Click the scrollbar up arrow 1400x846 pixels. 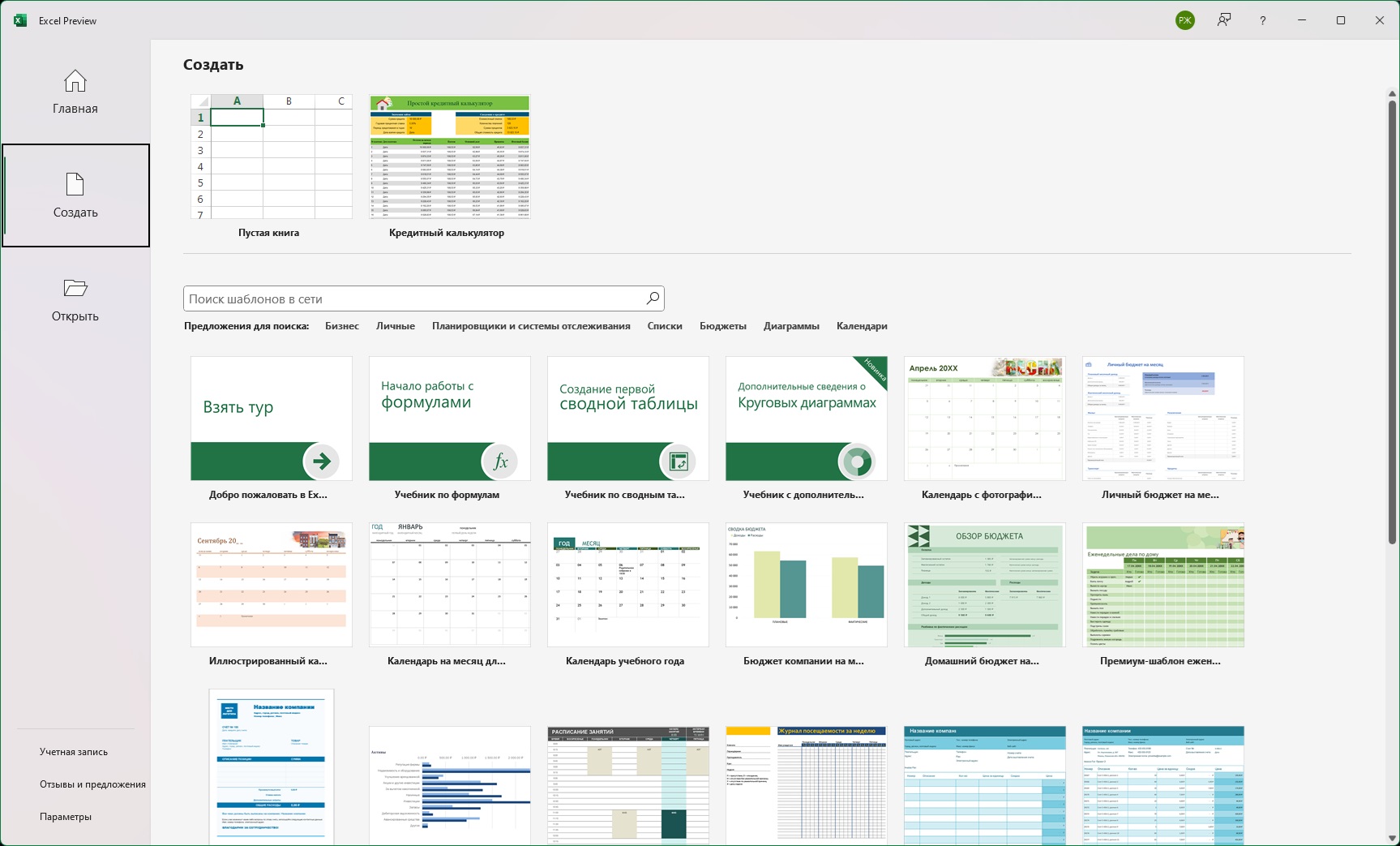pyautogui.click(x=1393, y=92)
